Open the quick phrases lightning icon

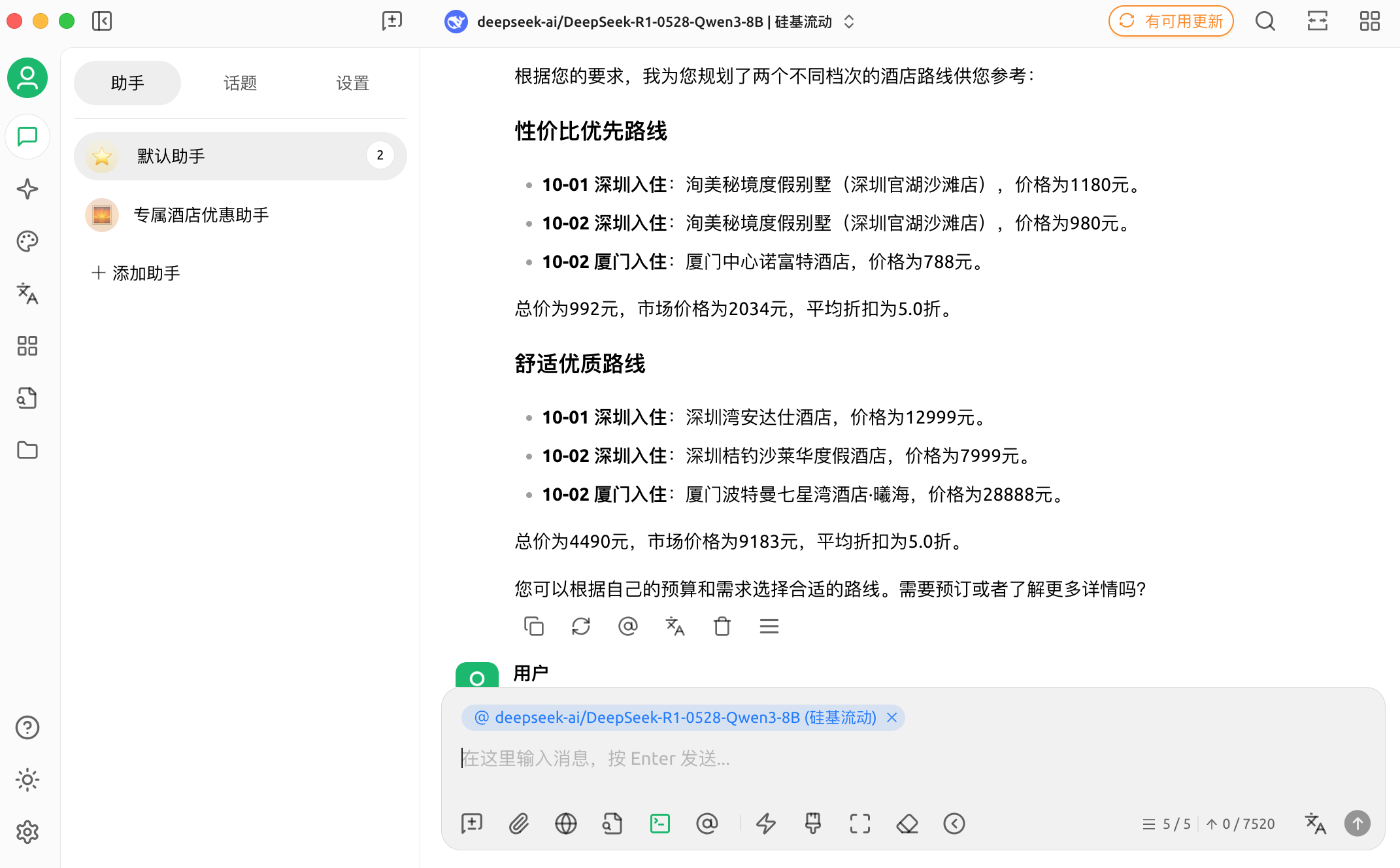[x=765, y=824]
